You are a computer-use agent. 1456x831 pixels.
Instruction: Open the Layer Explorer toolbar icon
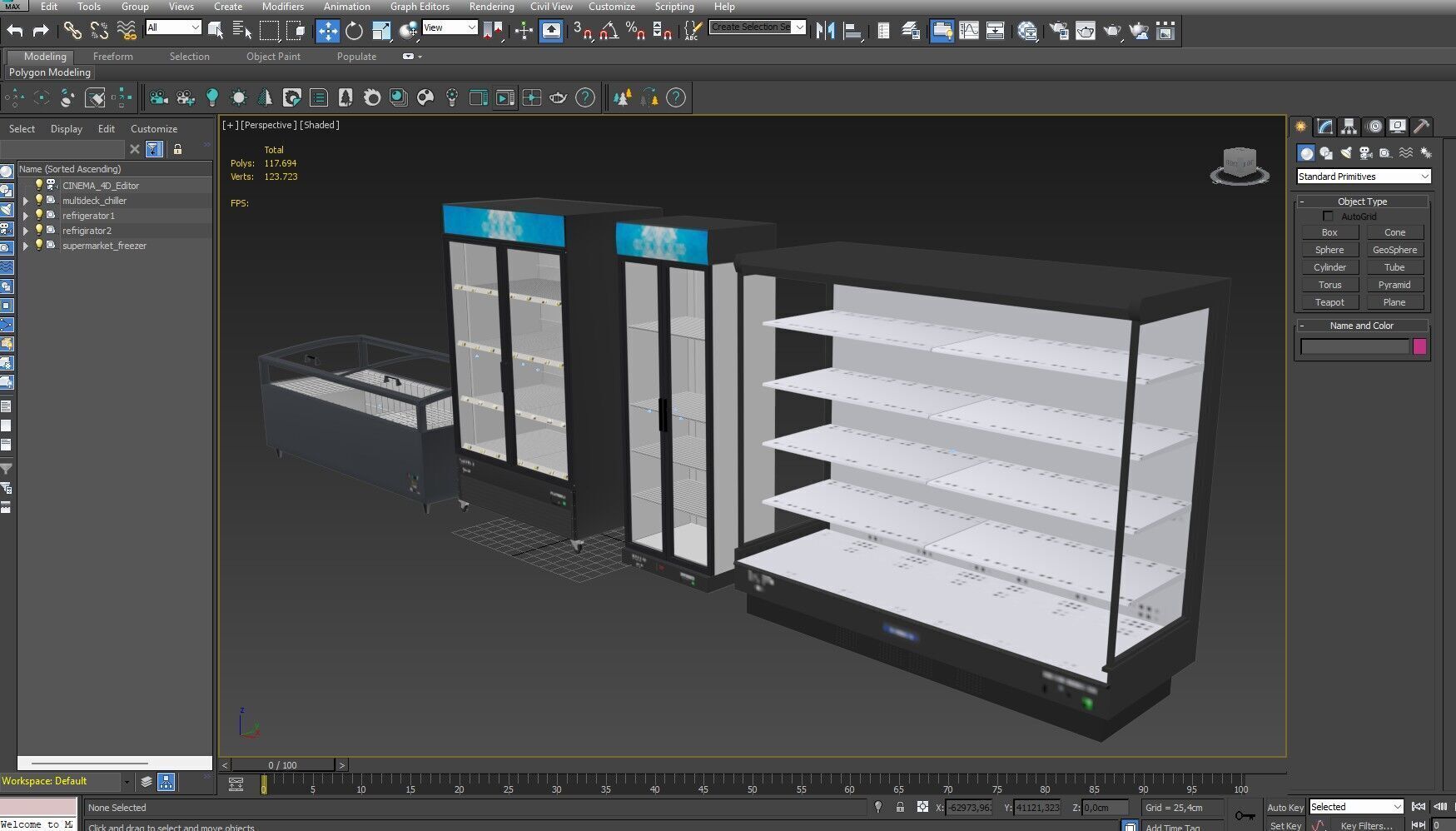click(911, 31)
